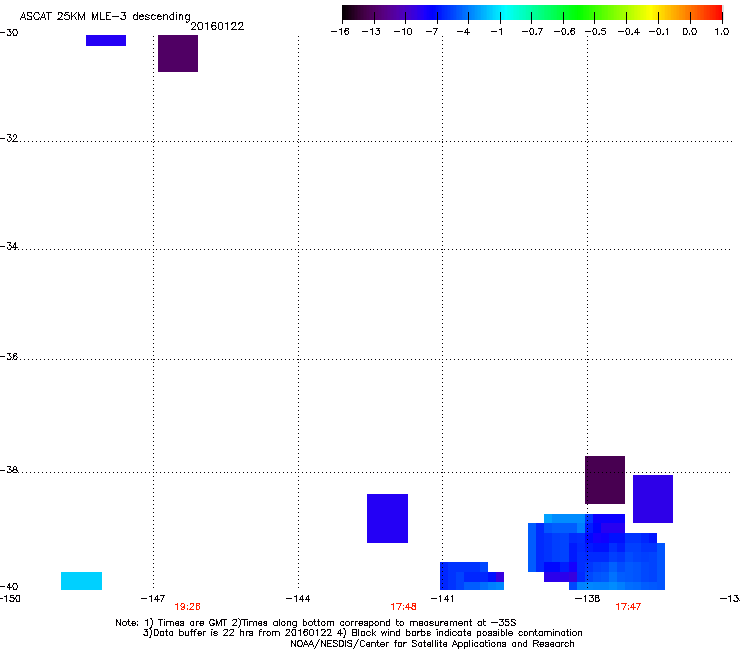Screen dimensions: 740x650
Task: Click the longitude label -147
Action: pyautogui.click(x=153, y=599)
